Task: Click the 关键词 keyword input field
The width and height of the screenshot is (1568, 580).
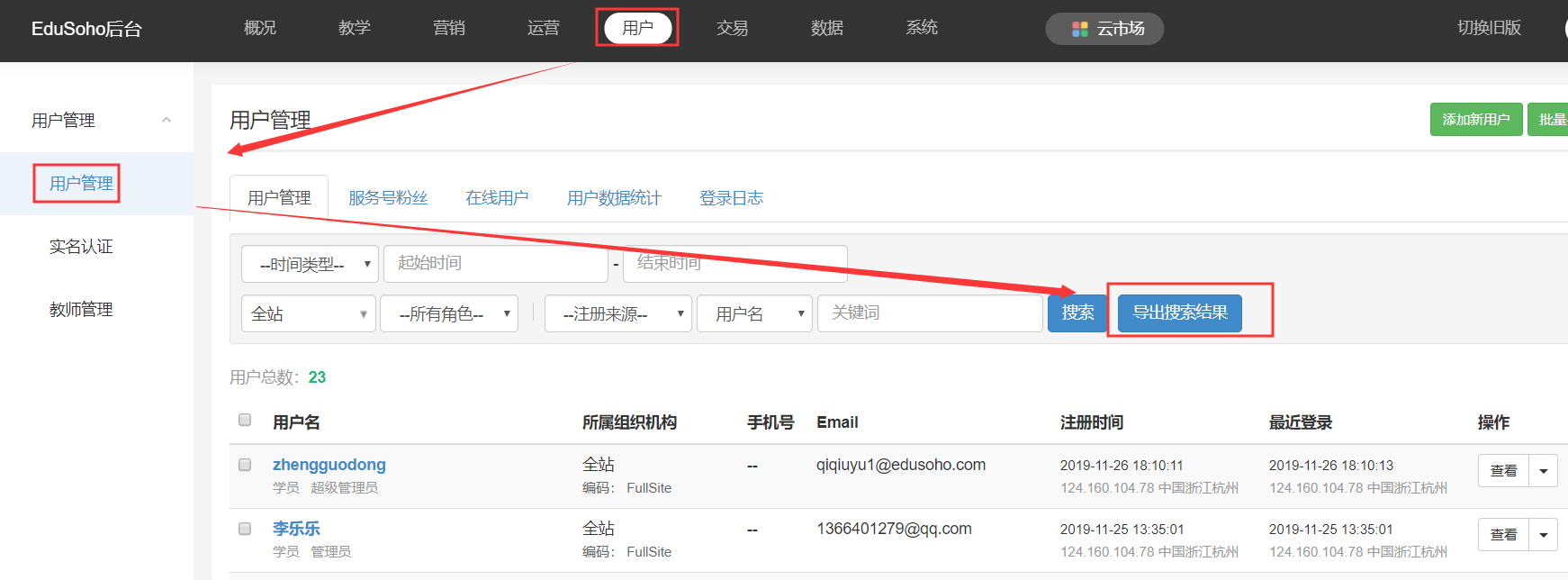Action: (x=929, y=313)
